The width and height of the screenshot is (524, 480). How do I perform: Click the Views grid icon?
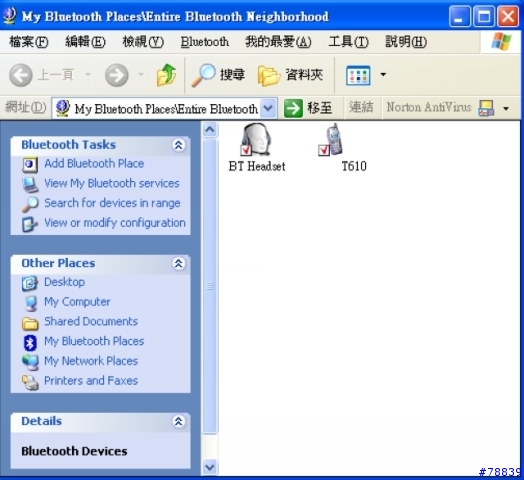point(358,75)
